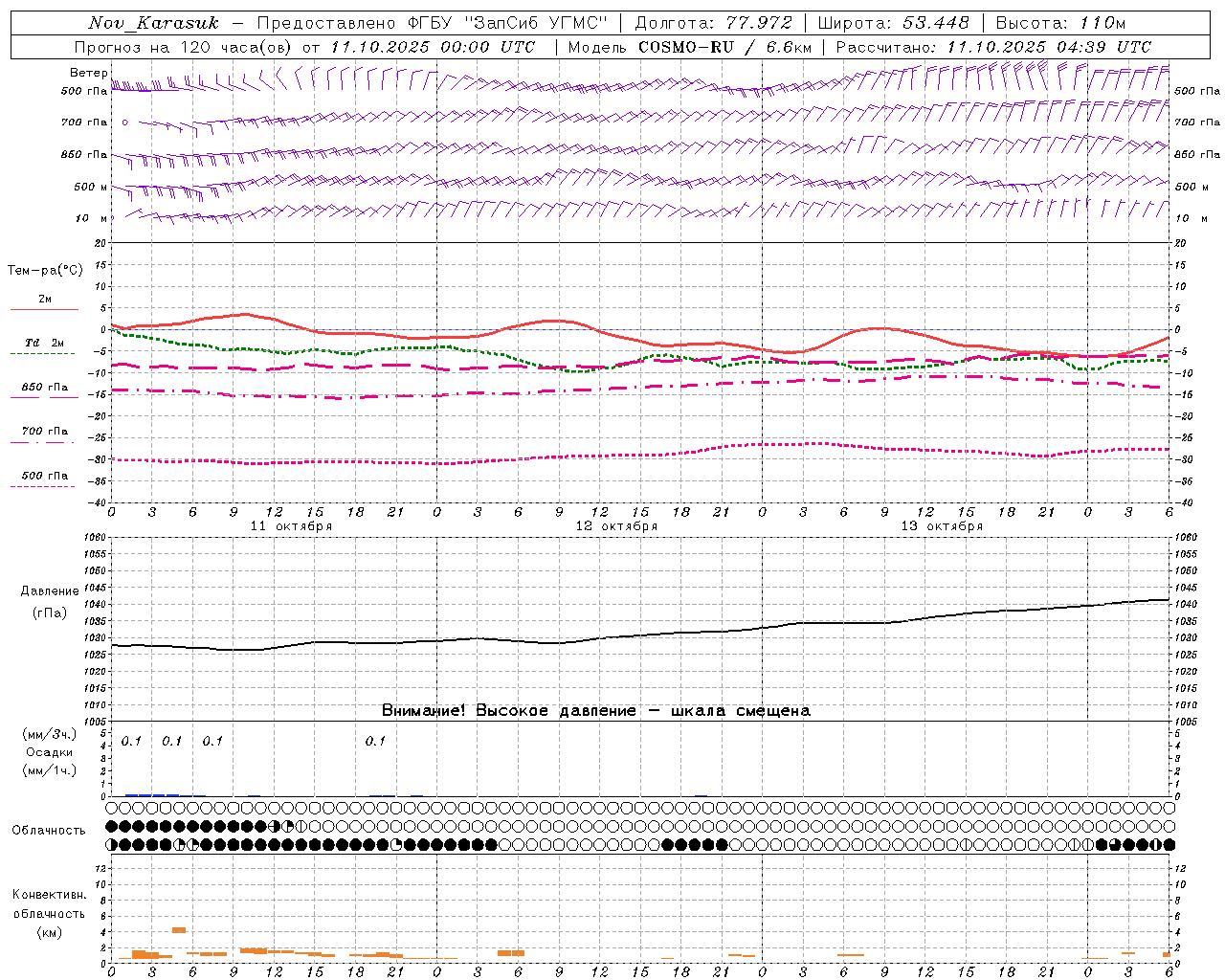Select the provider text ФГБУ "ЗапСиб УГМС"
Screen dimensions: 1225x980
pos(509,23)
